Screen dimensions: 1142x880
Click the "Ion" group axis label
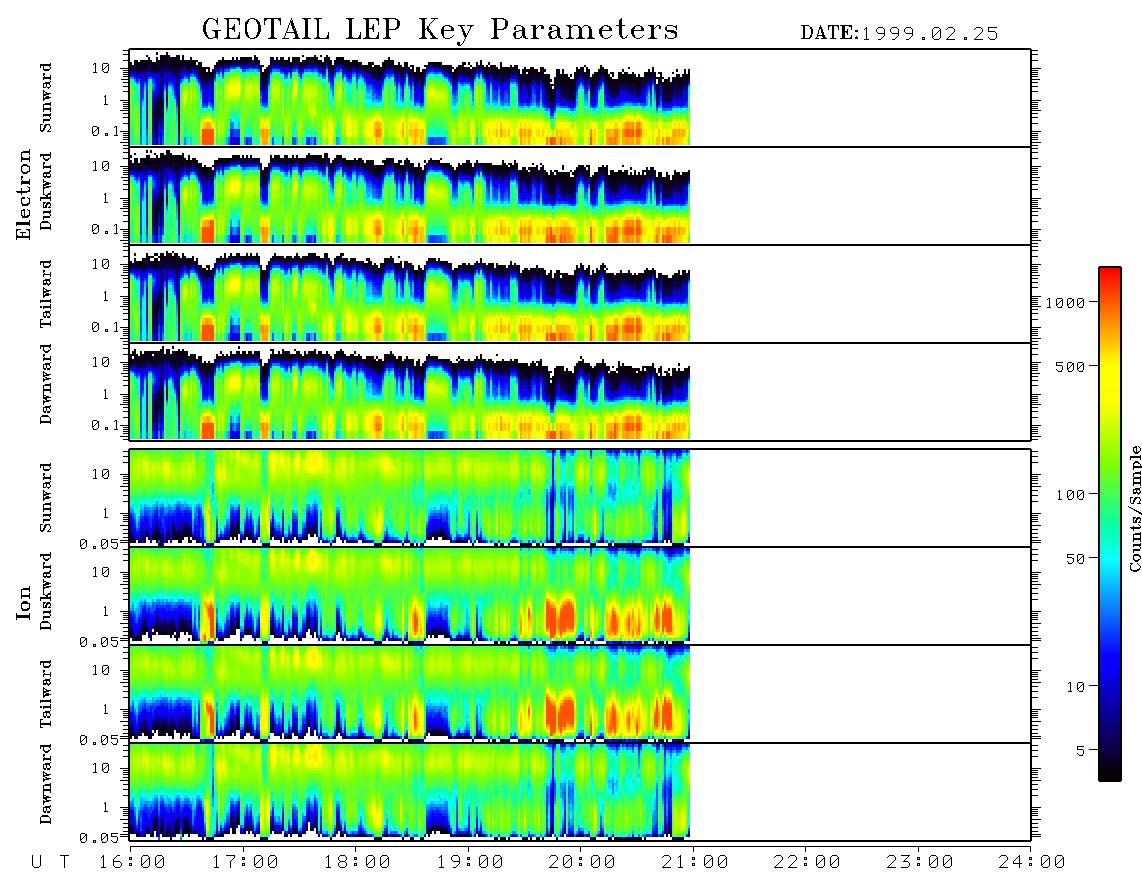pyautogui.click(x=24, y=602)
